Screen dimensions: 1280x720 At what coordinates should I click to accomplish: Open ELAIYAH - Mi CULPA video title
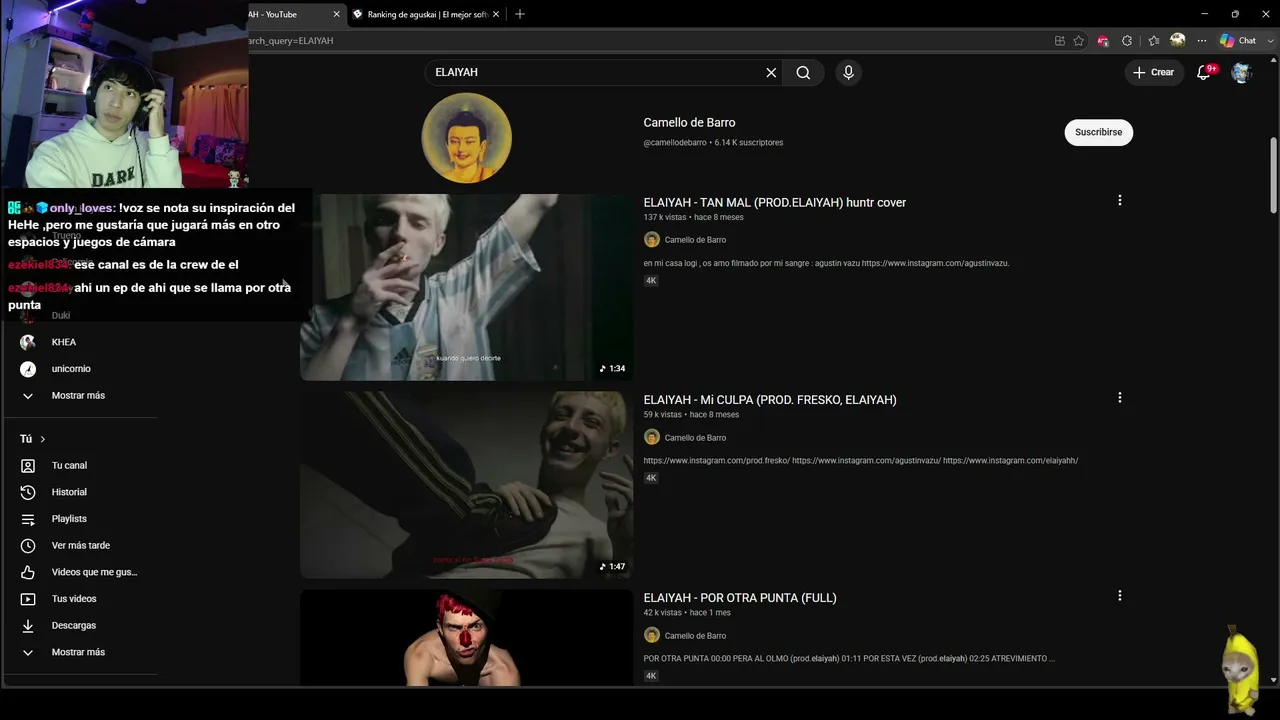[770, 400]
